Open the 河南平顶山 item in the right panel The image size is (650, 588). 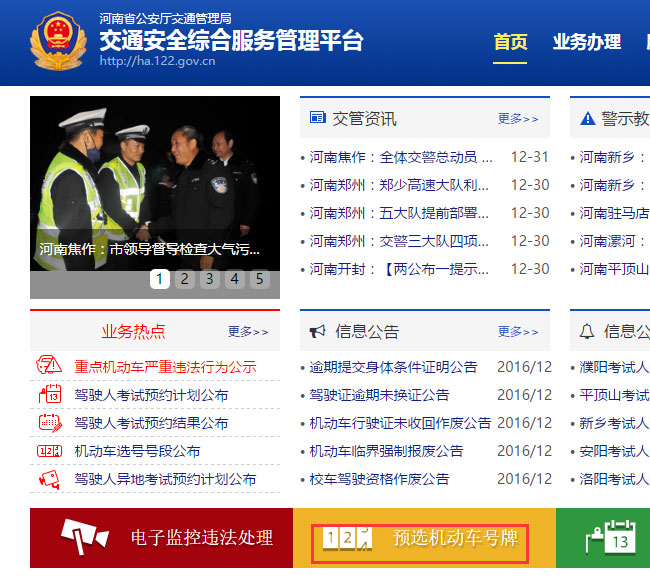click(614, 269)
